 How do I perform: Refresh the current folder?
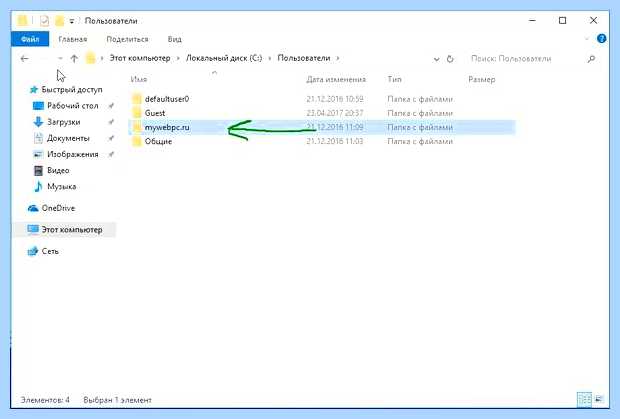pyautogui.click(x=450, y=59)
